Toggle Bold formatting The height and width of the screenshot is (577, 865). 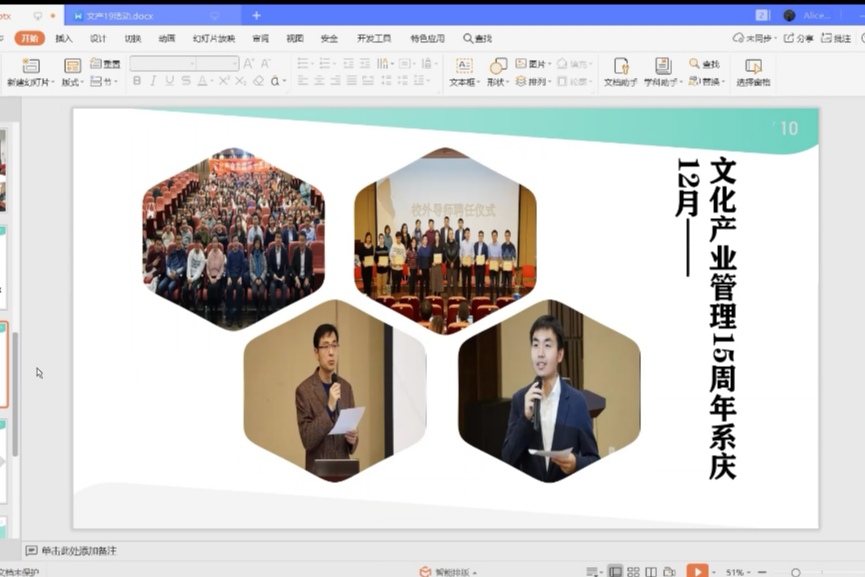[137, 81]
